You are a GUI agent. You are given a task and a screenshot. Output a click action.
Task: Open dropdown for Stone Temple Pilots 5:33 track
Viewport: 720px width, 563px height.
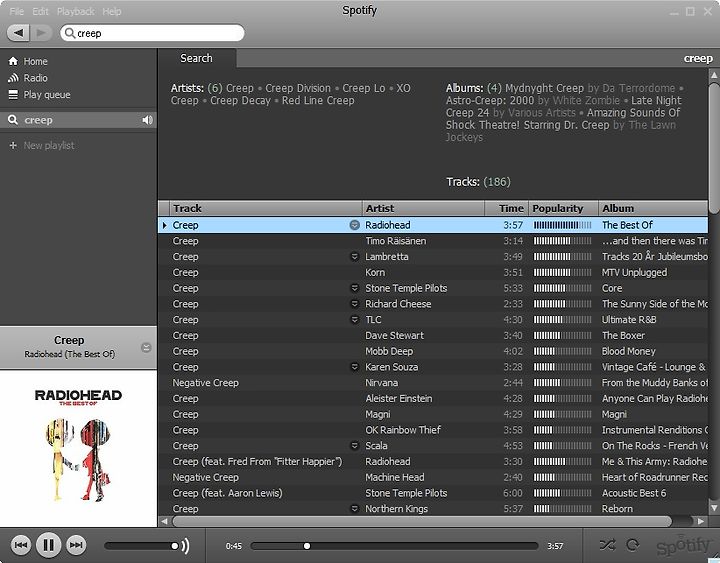354,288
